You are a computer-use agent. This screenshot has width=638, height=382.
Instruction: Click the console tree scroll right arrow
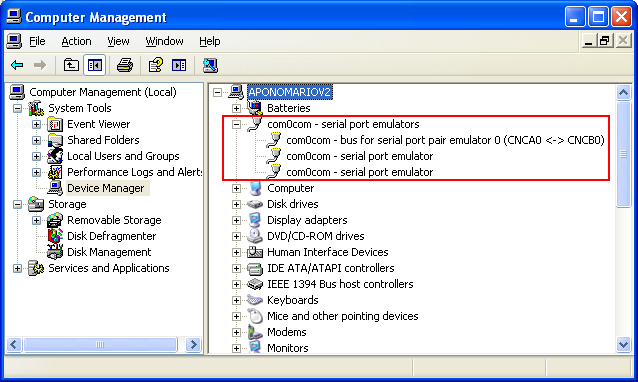pos(193,345)
